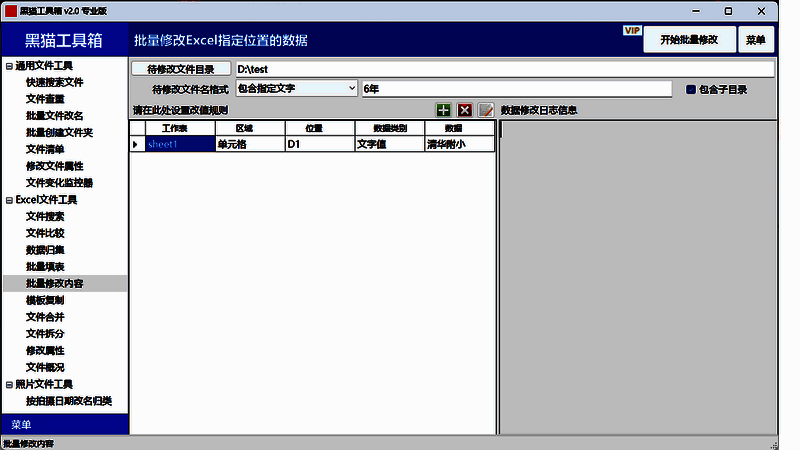Click the edit rule pencil icon

coord(486,110)
